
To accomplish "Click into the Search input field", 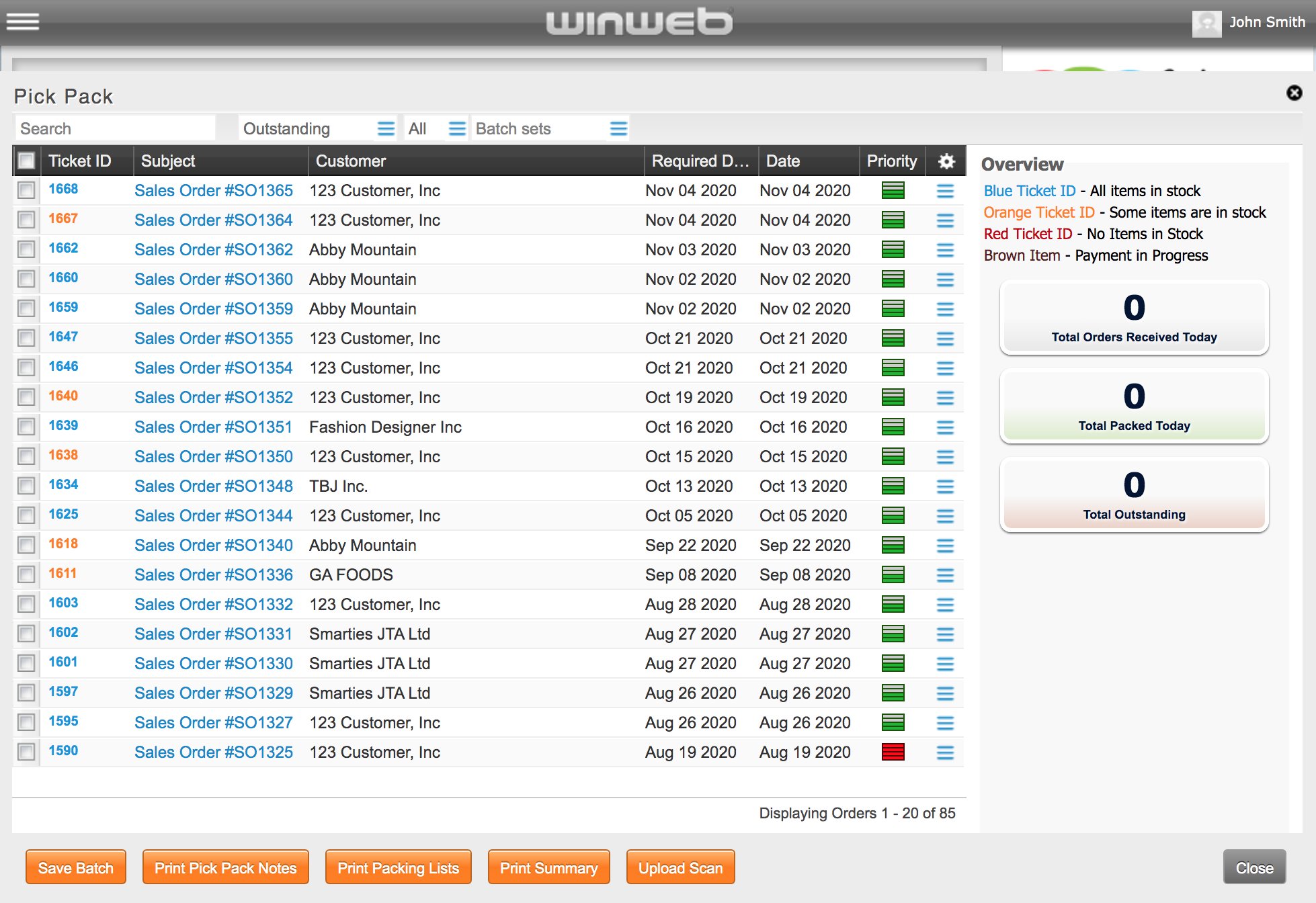I will pos(114,128).
